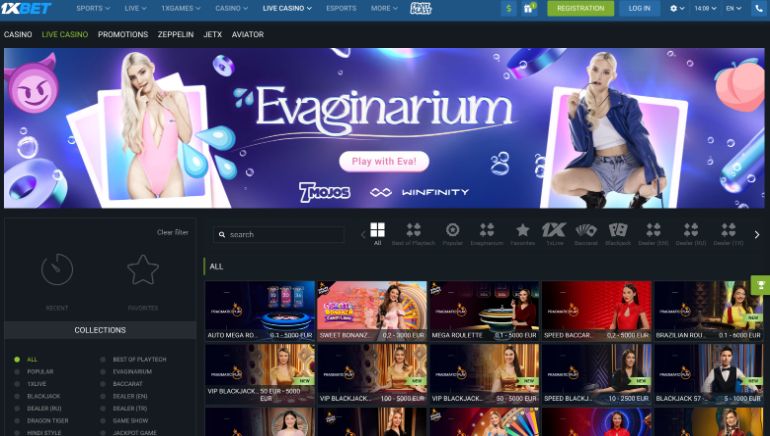Click the search input field
The image size is (770, 436).
[279, 235]
